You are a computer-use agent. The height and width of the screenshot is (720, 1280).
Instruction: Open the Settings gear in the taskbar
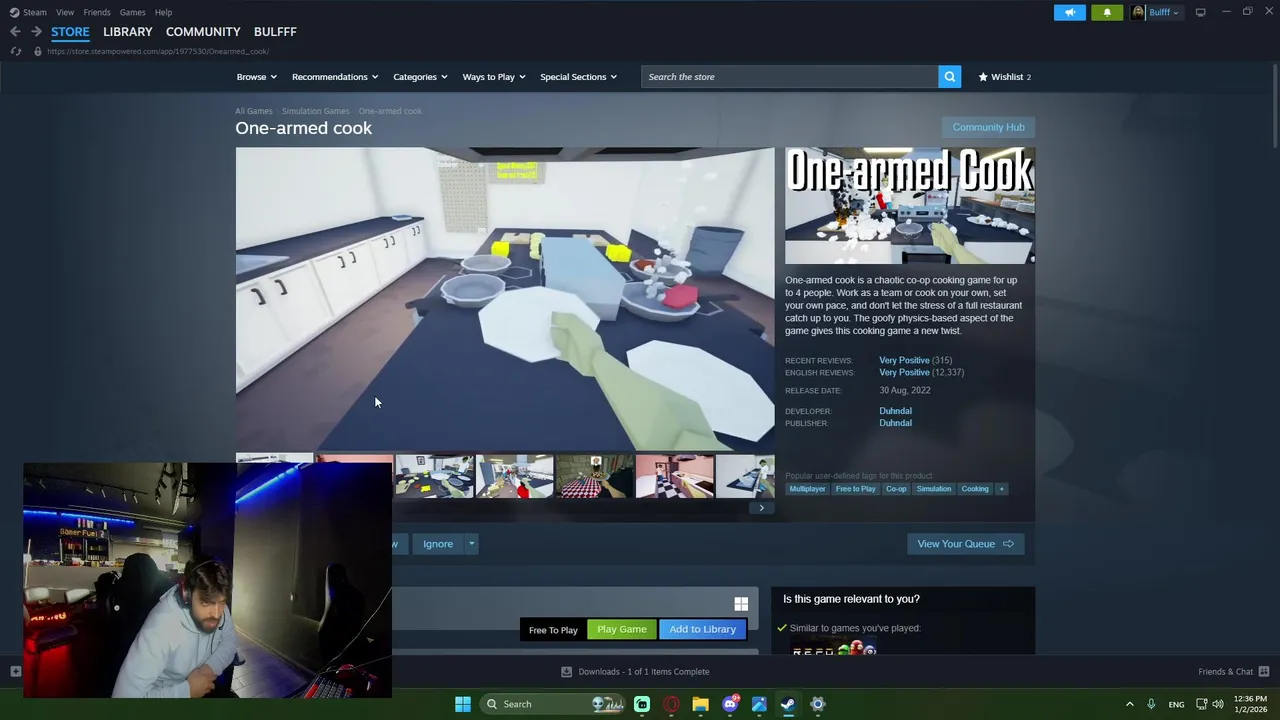click(x=818, y=704)
